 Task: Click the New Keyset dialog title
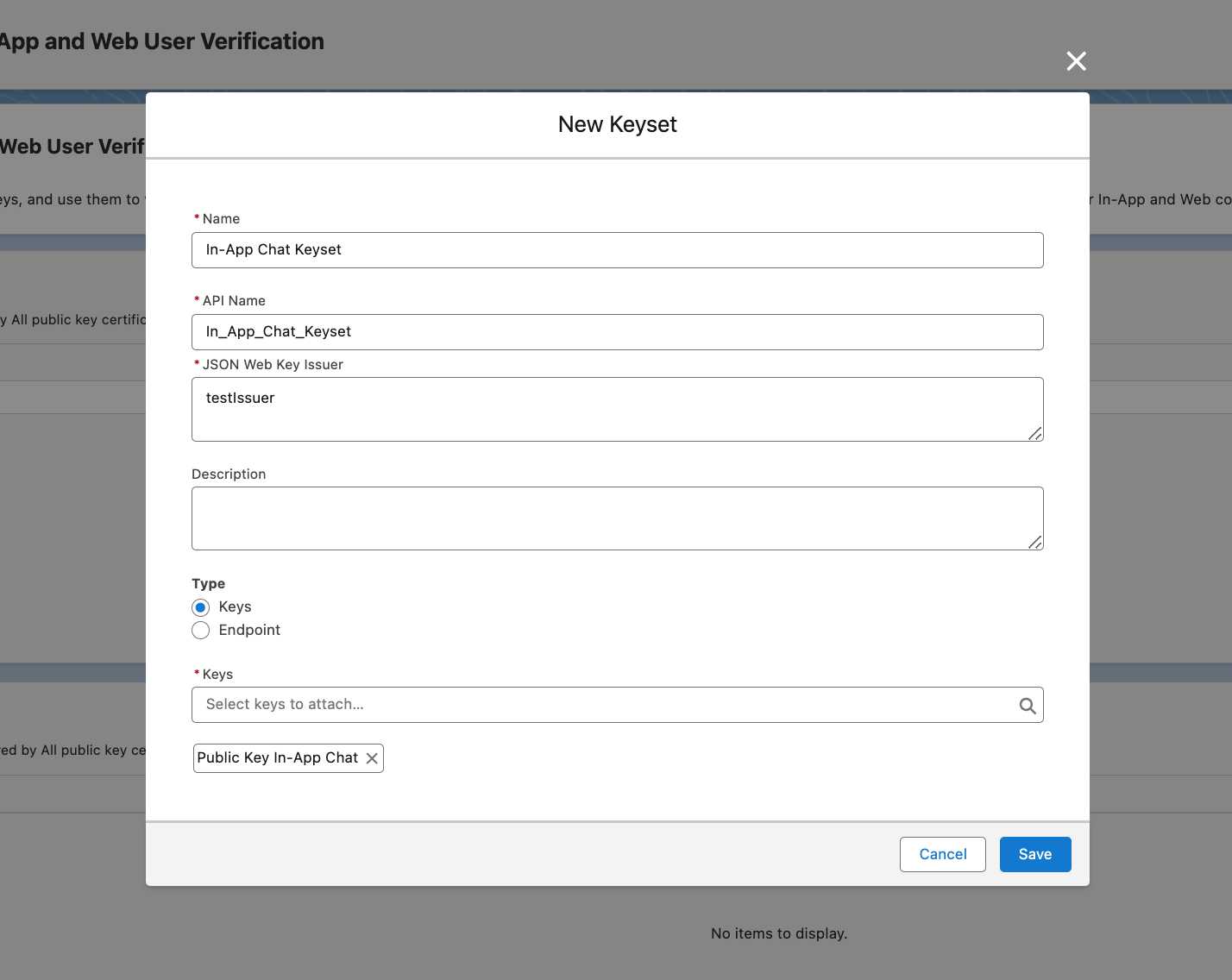(x=617, y=124)
